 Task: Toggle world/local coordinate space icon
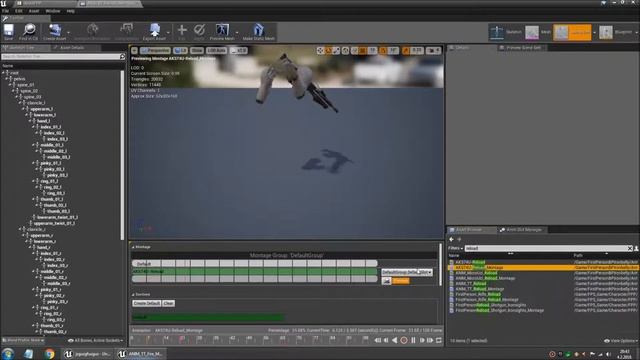[x=346, y=51]
